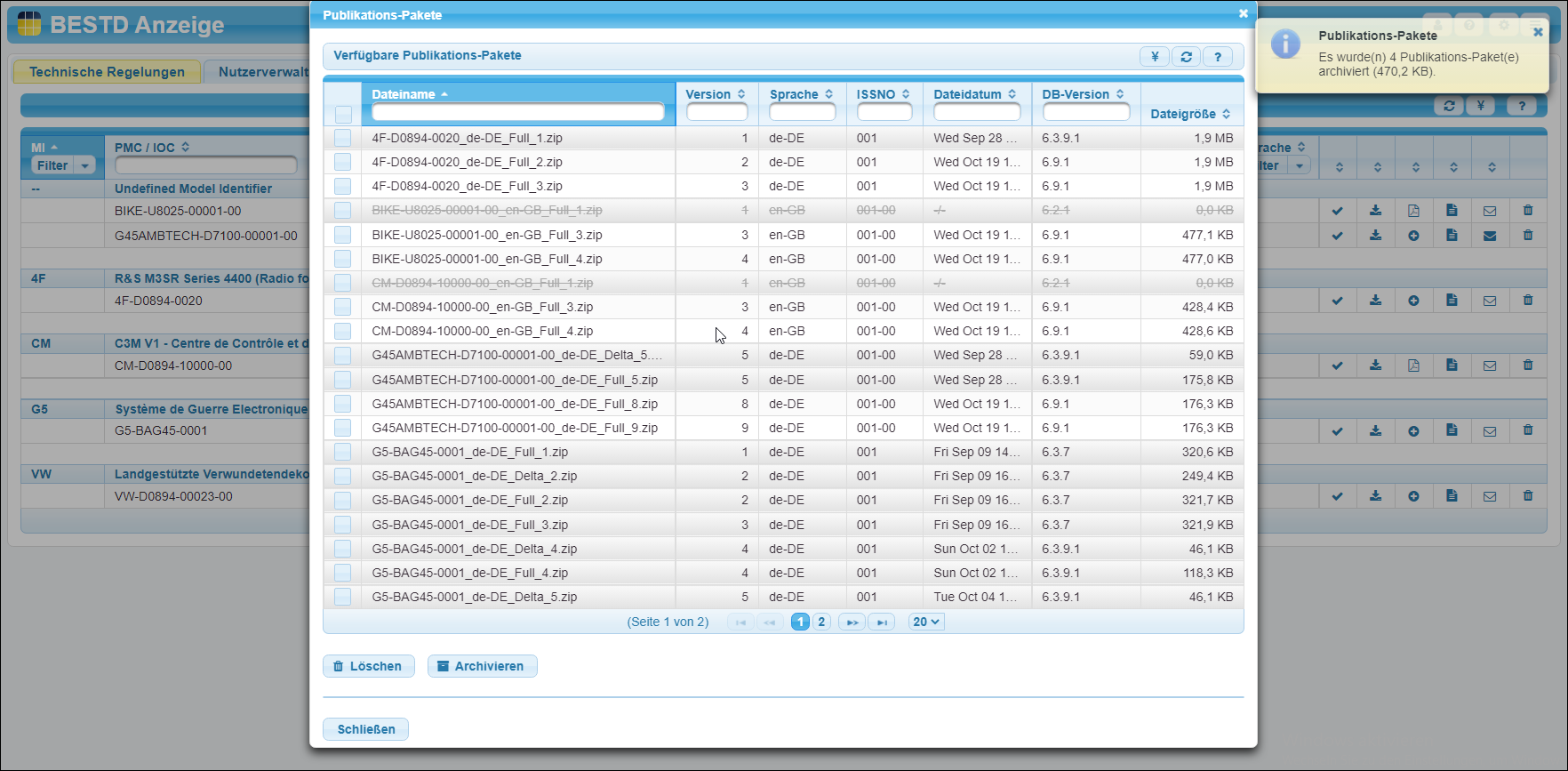Select checkbox for BIKE-U8025-00001-00_en-GB_Full_3.zip
Screen dimensions: 1568x771
[342, 235]
